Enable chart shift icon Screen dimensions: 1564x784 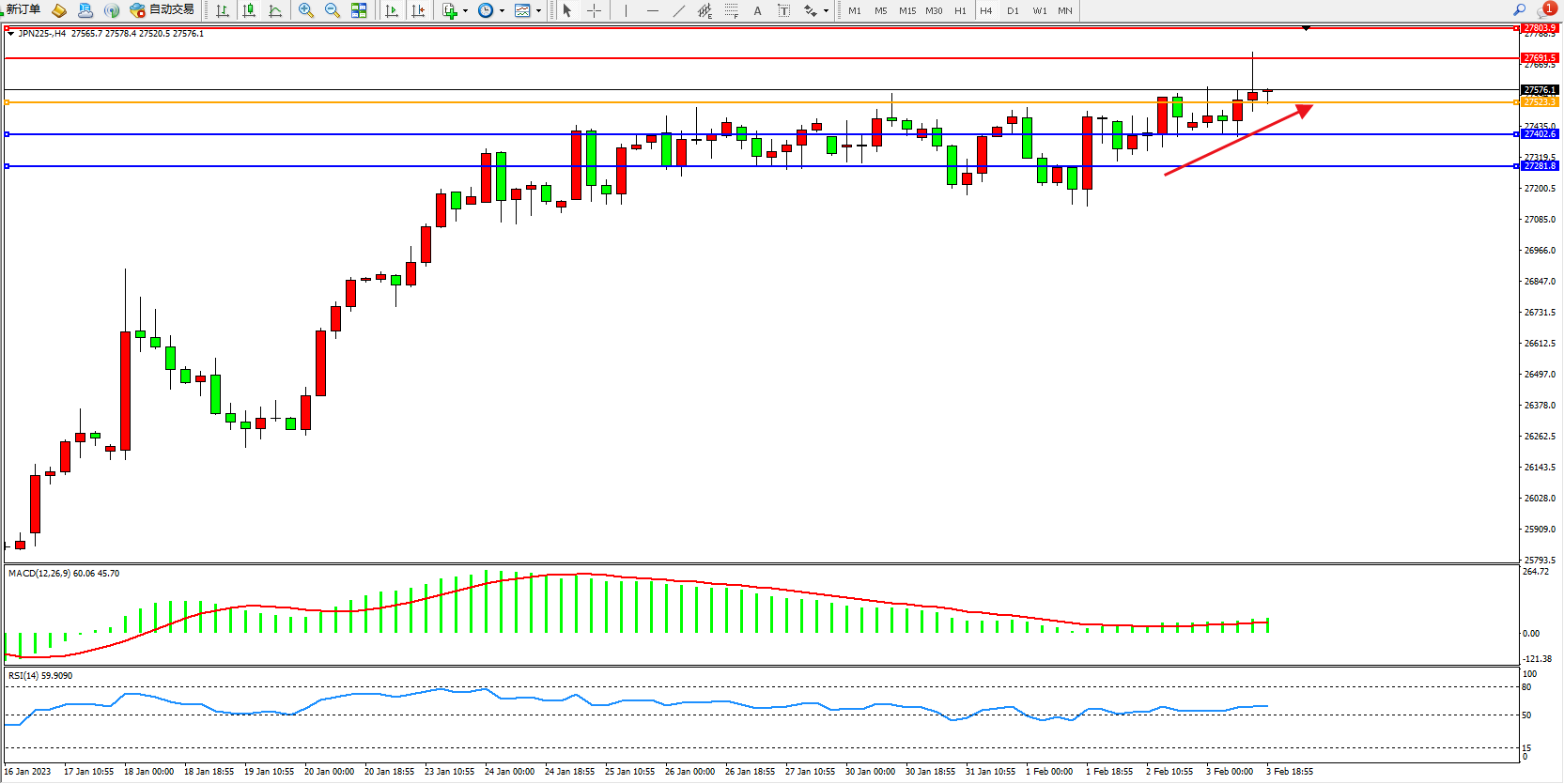[x=418, y=10]
